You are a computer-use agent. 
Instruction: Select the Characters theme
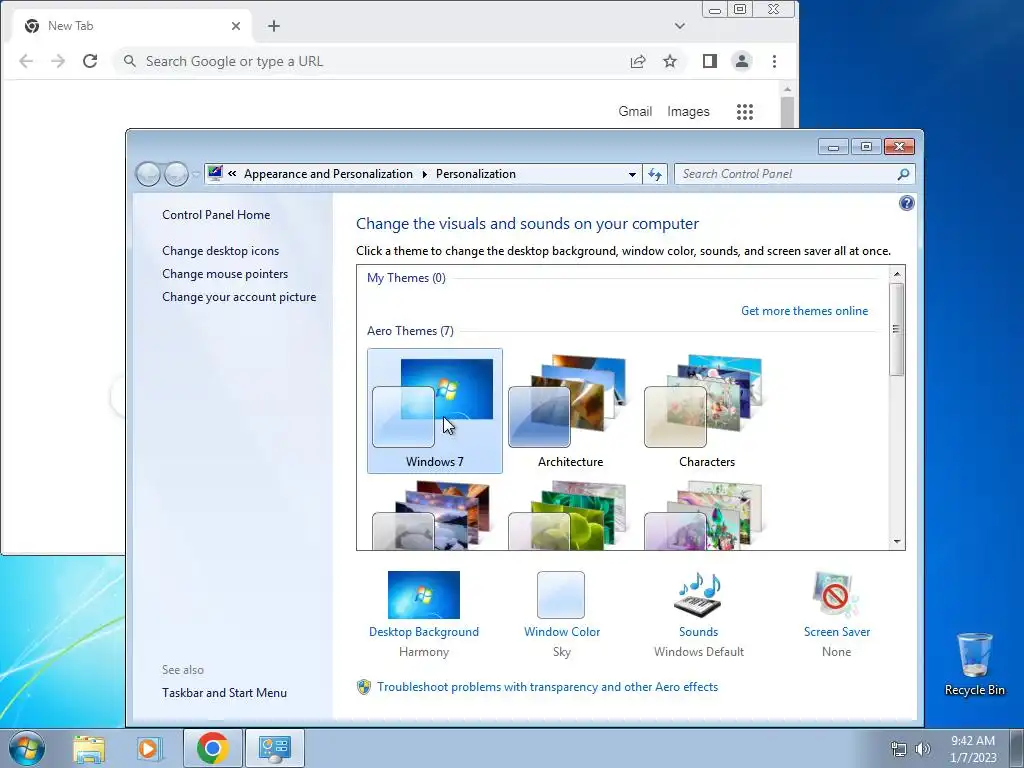(707, 411)
